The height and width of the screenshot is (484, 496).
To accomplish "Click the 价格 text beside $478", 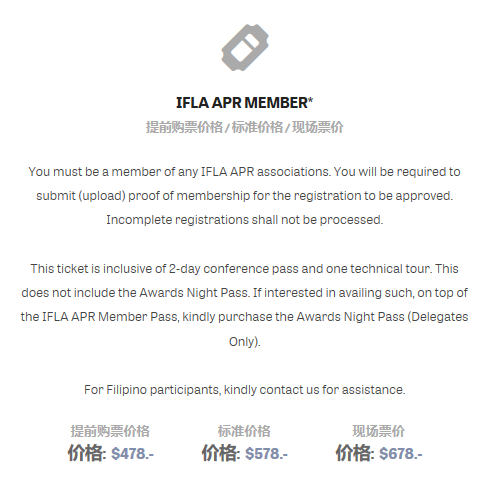I will tap(85, 453).
